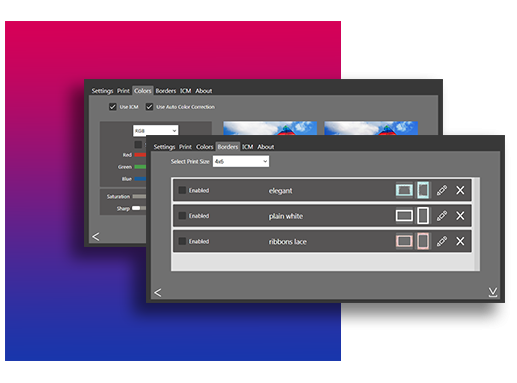Toggle Use Auto Color Correction checkbox

149,107
